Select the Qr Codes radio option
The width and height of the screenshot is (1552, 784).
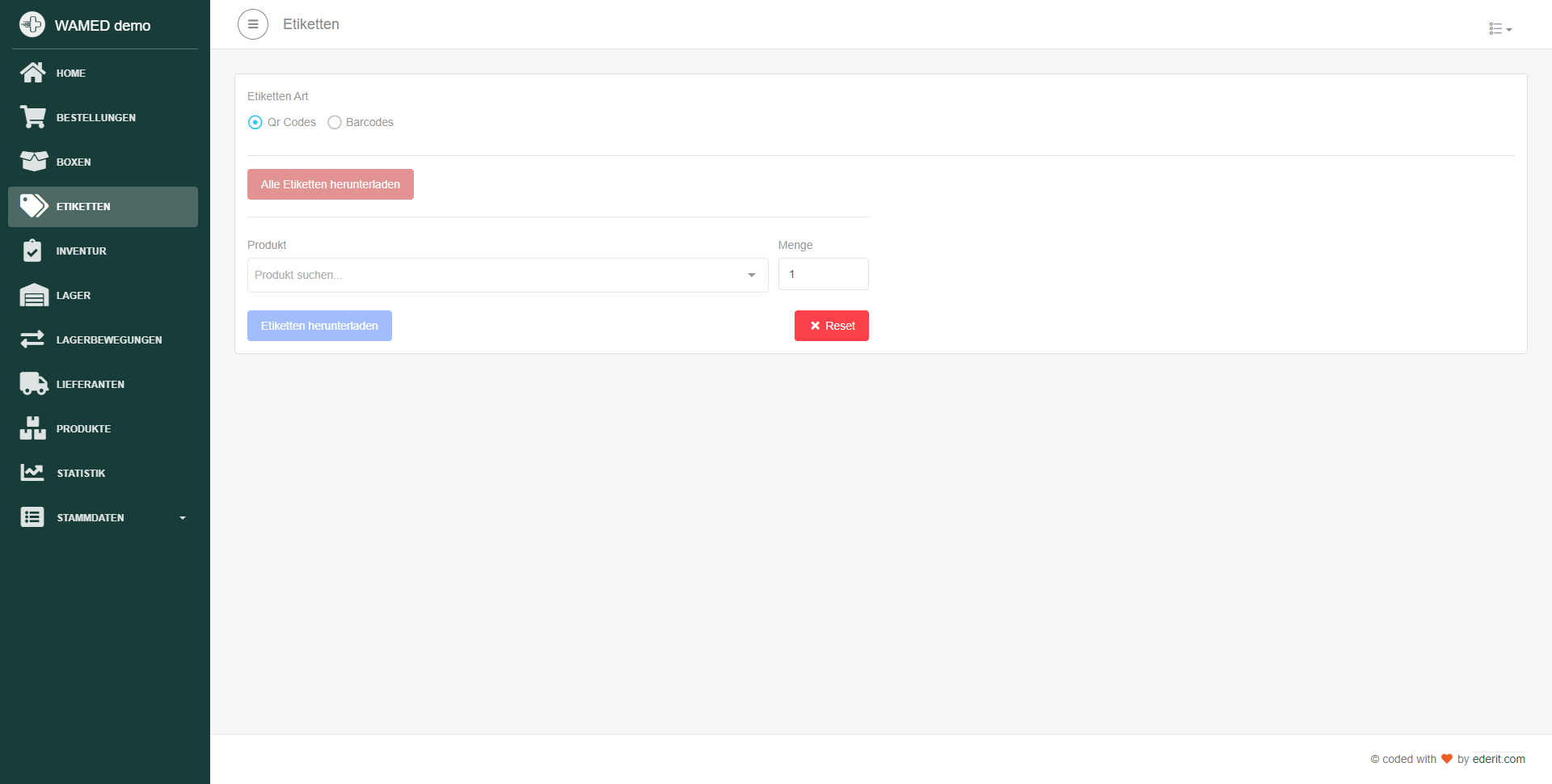[255, 122]
